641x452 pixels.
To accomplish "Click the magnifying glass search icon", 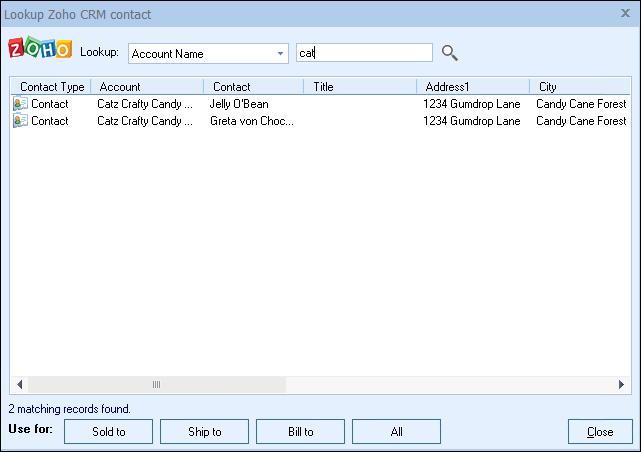I will (450, 53).
